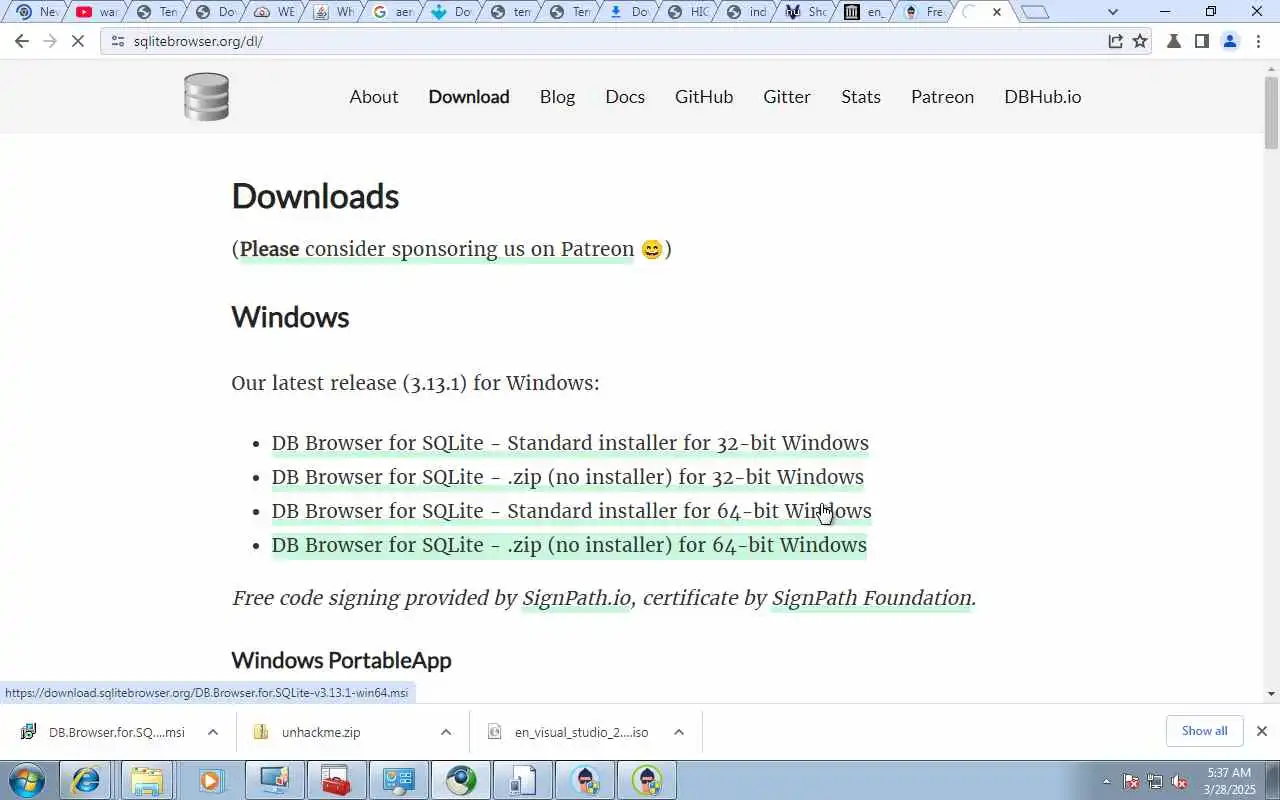Click the browser forward arrow
The height and width of the screenshot is (800, 1280).
pyautogui.click(x=50, y=41)
